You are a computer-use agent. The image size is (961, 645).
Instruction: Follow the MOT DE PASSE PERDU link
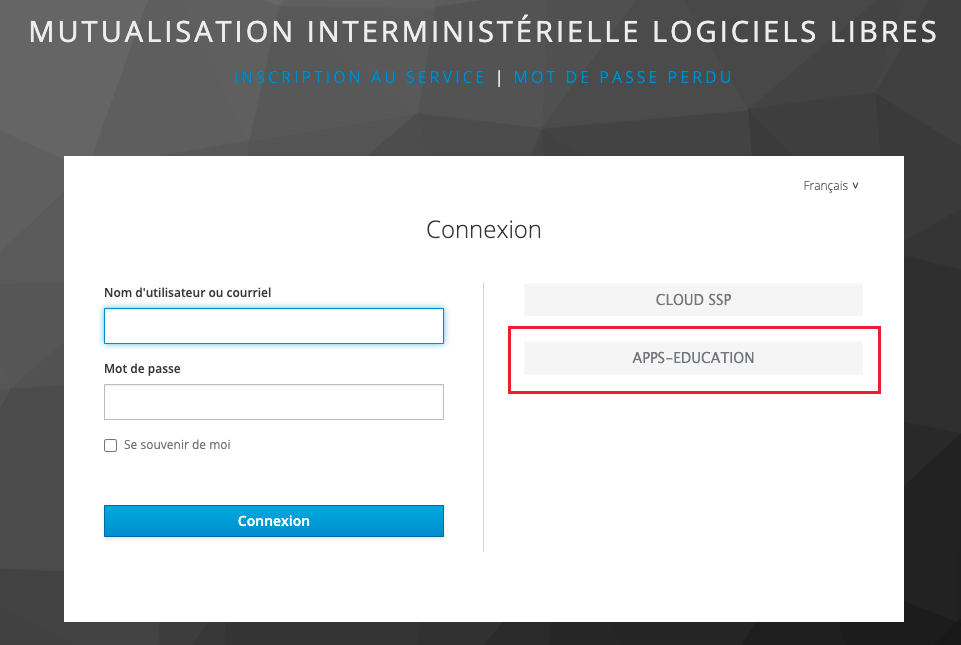[x=623, y=77]
